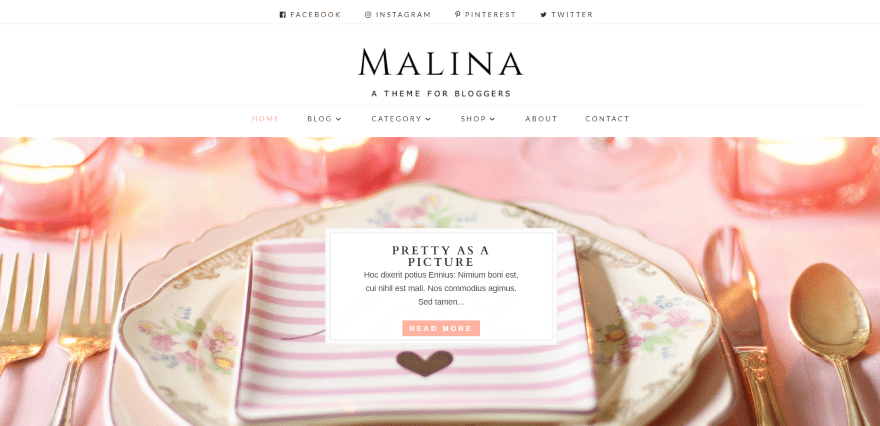Viewport: 880px width, 426px height.
Task: Click the post excerpt text in slider
Action: point(441,288)
